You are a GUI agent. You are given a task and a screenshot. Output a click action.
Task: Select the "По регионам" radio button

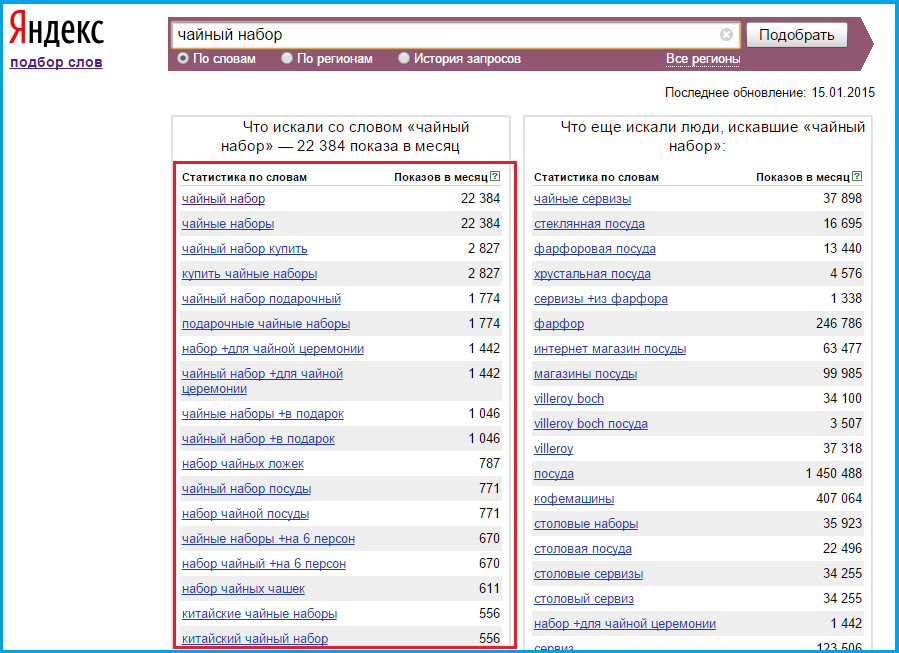[x=287, y=59]
